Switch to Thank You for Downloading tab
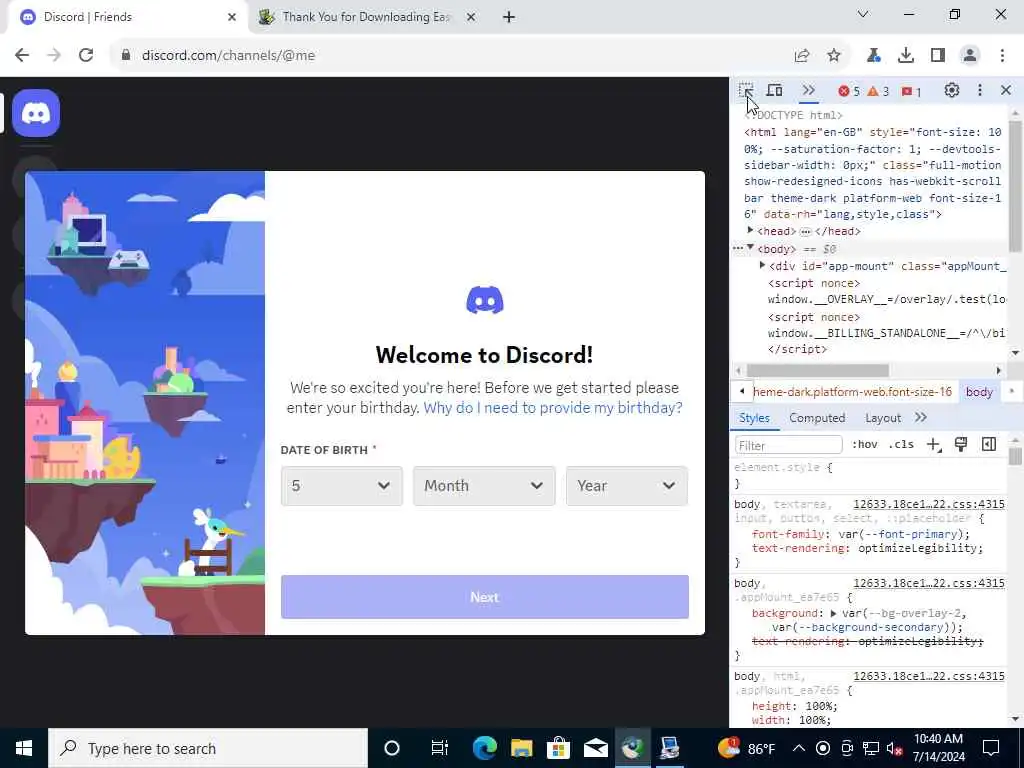The height and width of the screenshot is (768, 1024). pos(368,17)
